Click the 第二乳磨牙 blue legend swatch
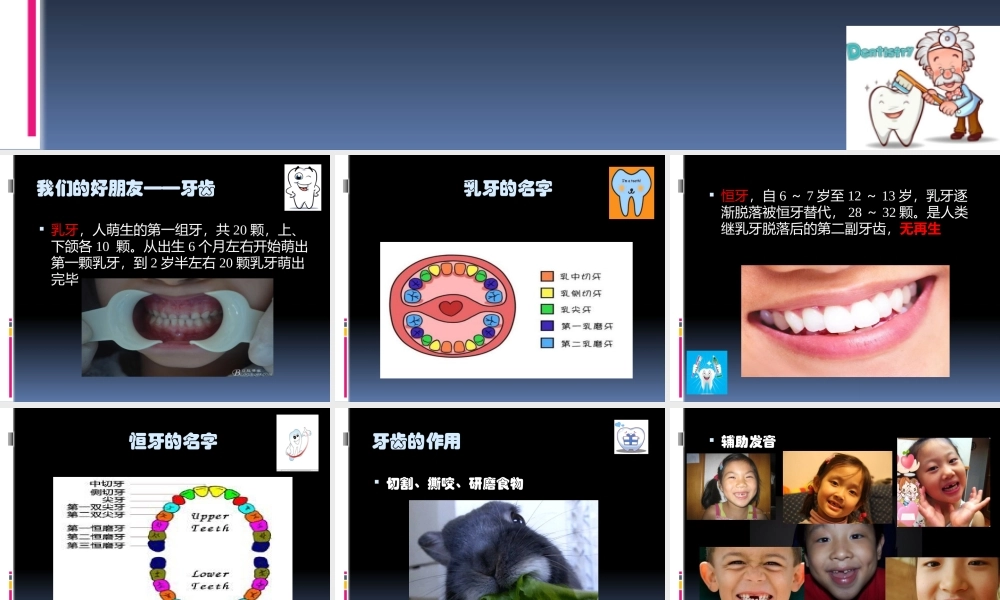Viewport: 1000px width, 600px height. click(x=546, y=344)
